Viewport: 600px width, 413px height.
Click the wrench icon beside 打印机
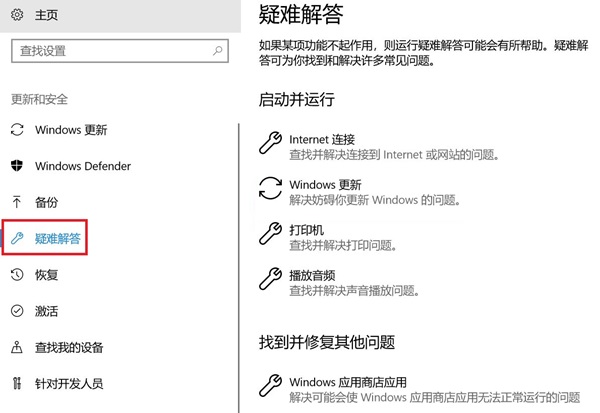(x=271, y=233)
